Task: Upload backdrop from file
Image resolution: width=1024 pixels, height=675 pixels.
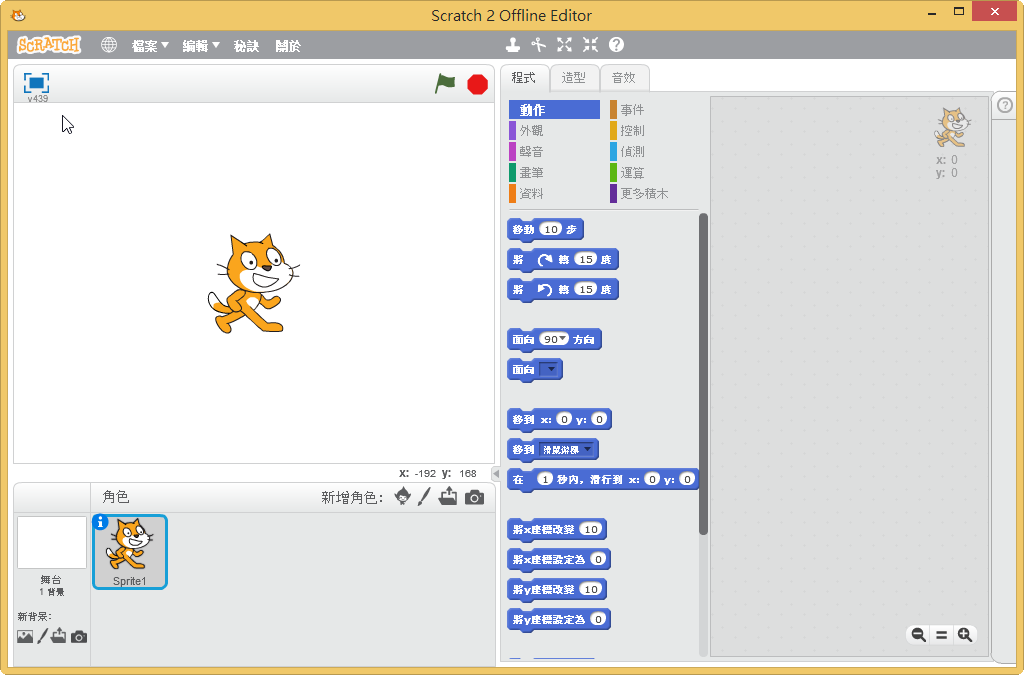Action: pyautogui.click(x=59, y=635)
